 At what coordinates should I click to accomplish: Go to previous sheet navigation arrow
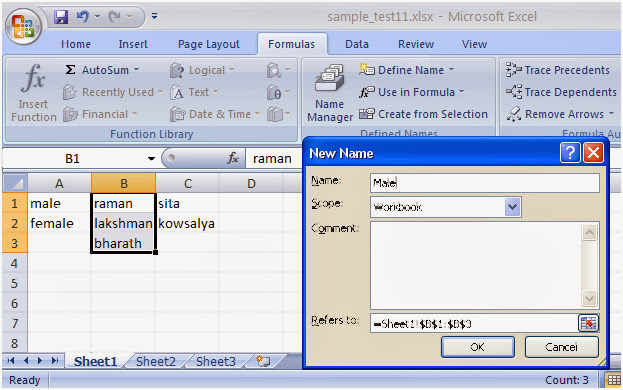(x=26, y=361)
